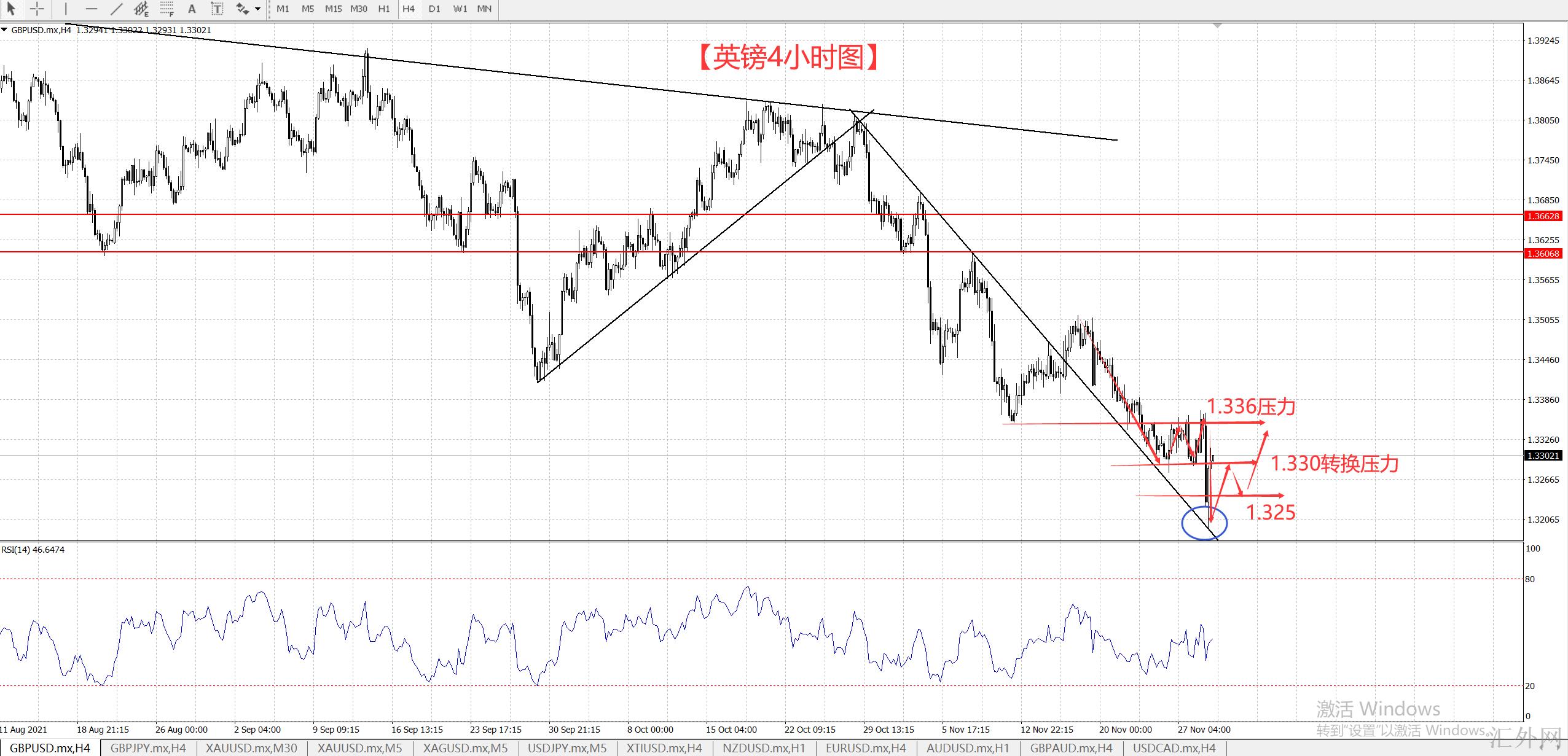Select the vertical line drawing tool
Image resolution: width=1568 pixels, height=756 pixels.
[x=66, y=9]
